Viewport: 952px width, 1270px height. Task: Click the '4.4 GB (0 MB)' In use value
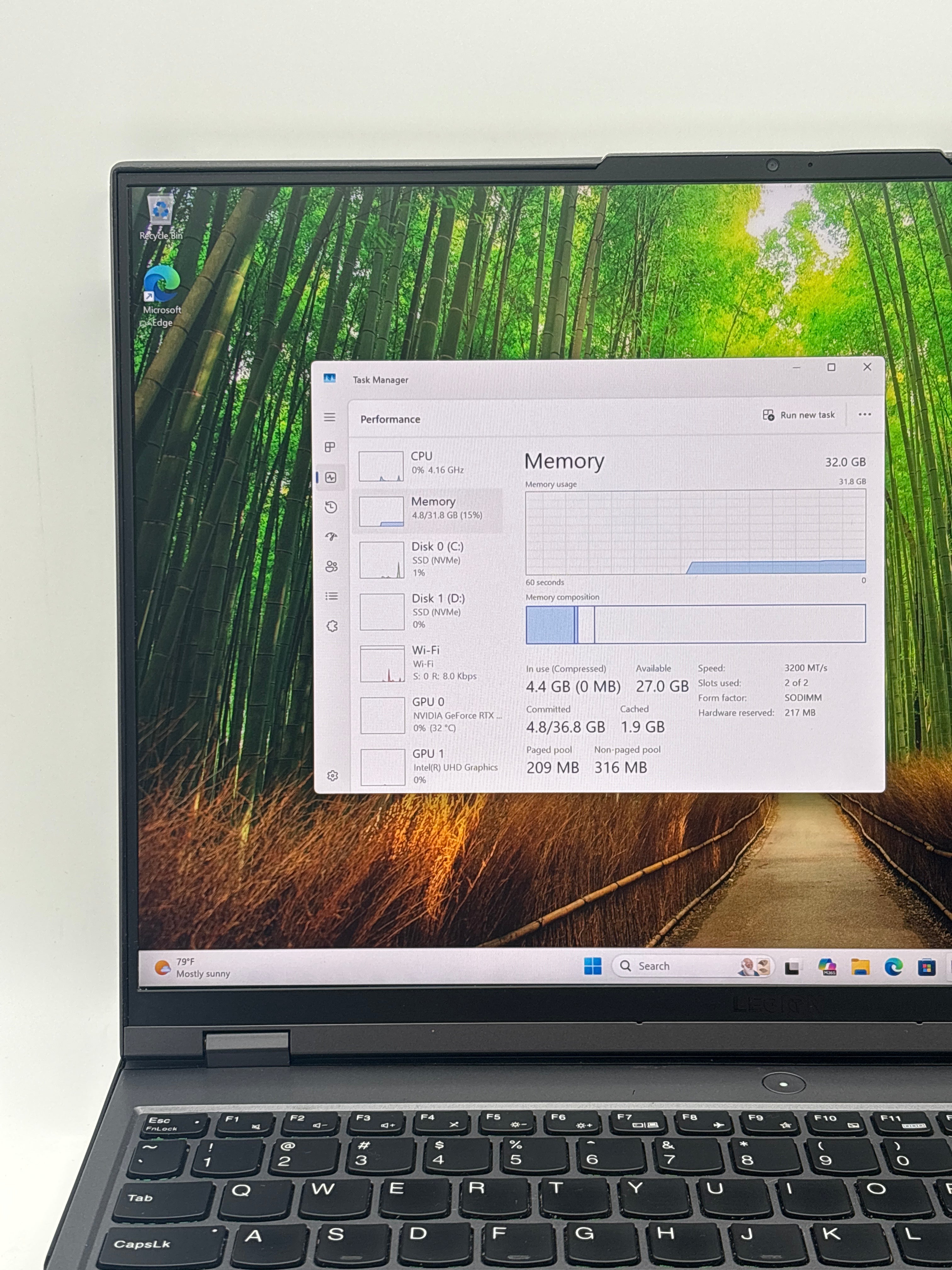(x=573, y=686)
